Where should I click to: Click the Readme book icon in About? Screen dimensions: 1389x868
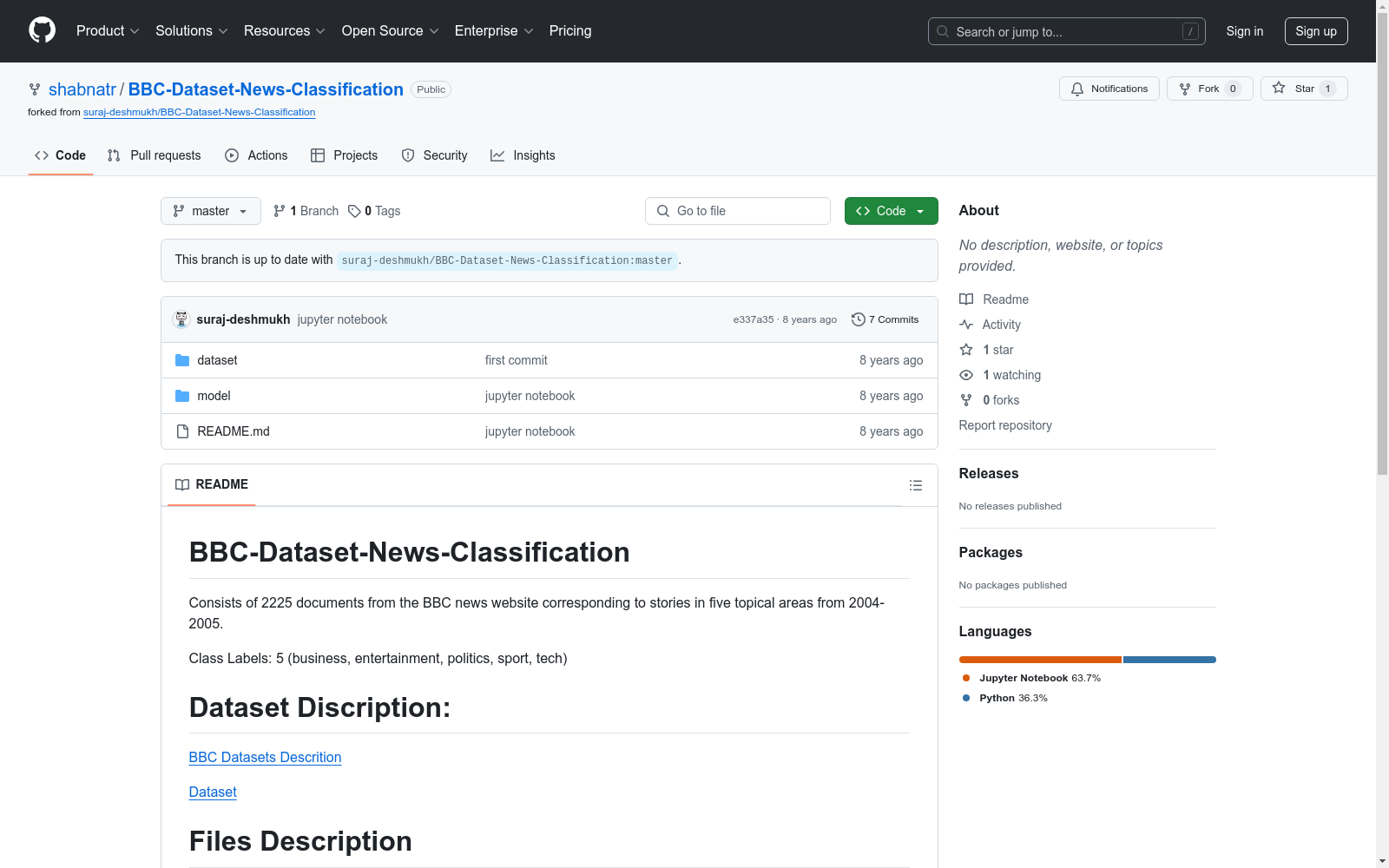[966, 299]
